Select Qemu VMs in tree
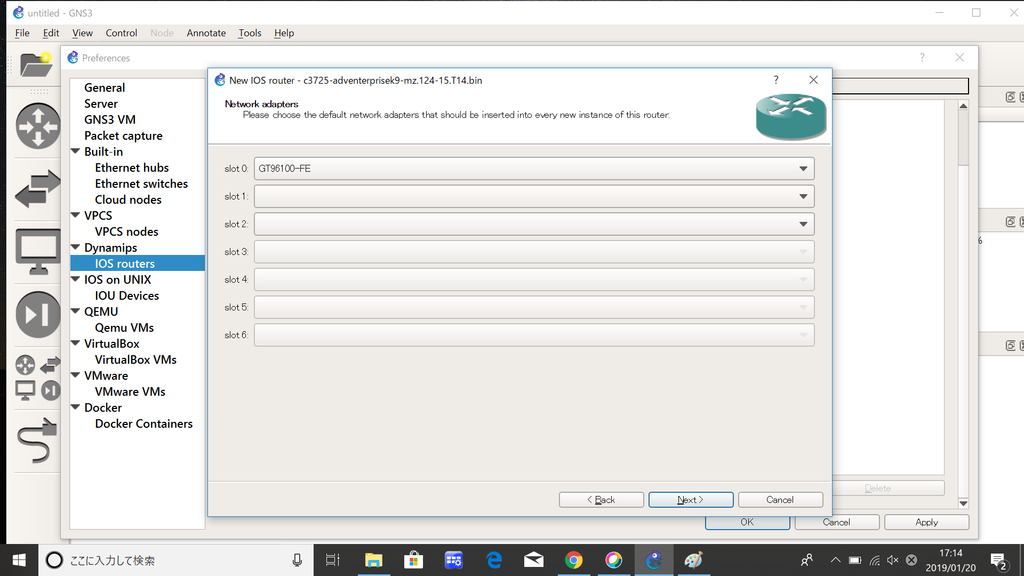Screen dimensions: 1024x576 coord(124,327)
